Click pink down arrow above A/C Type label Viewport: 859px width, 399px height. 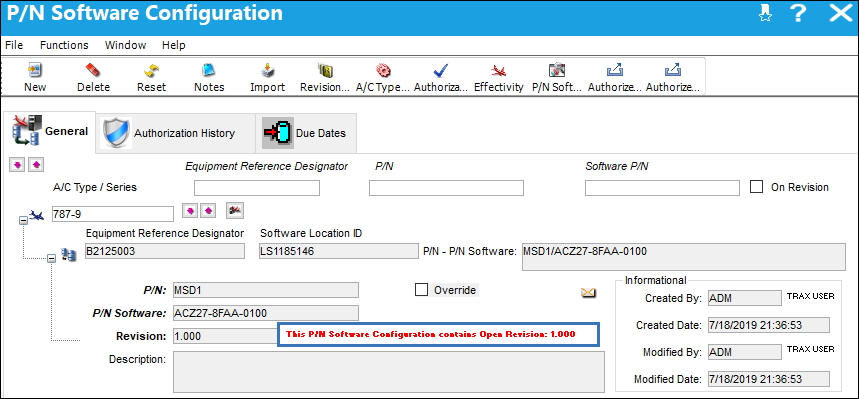point(18,164)
